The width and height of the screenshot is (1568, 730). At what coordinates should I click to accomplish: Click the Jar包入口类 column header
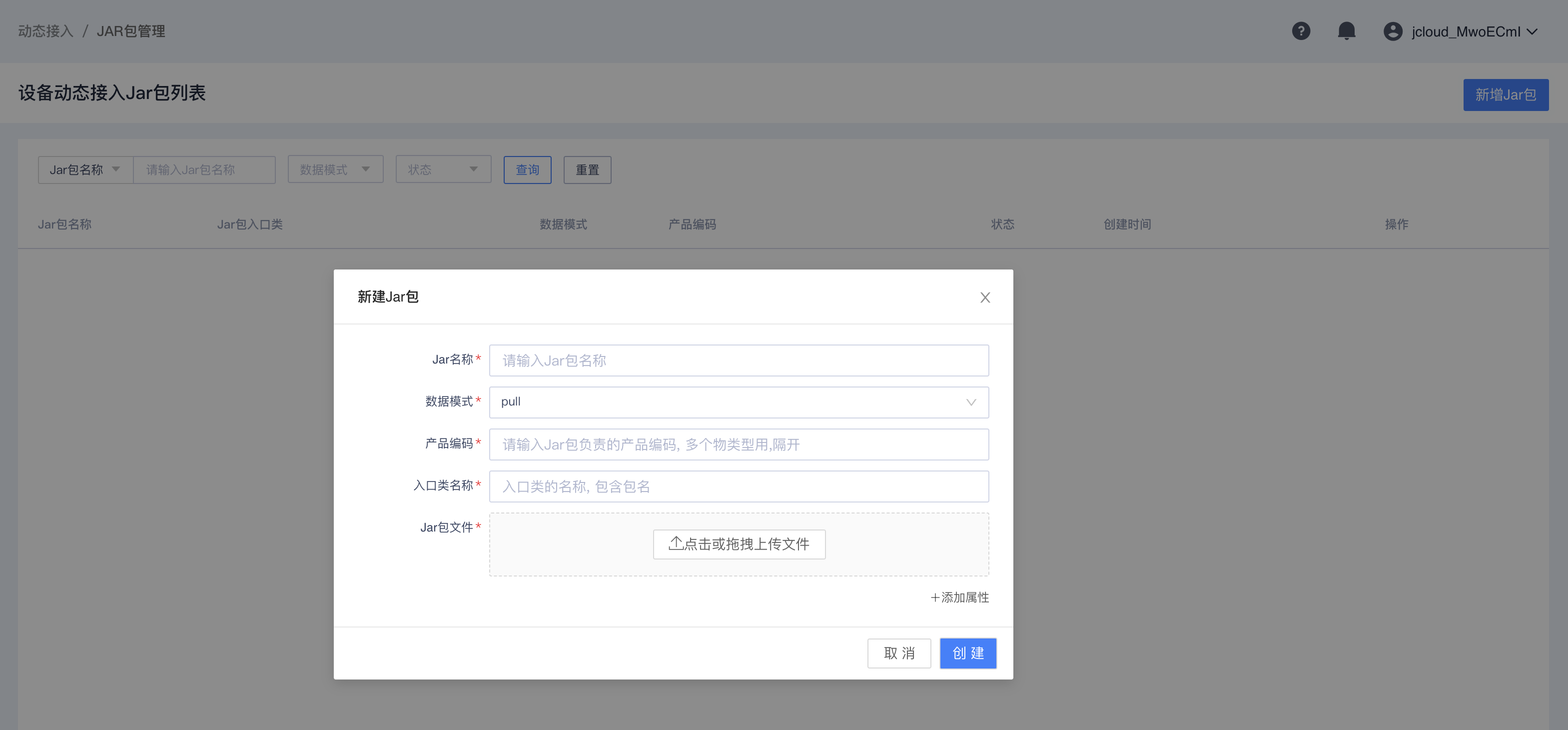pyautogui.click(x=249, y=224)
